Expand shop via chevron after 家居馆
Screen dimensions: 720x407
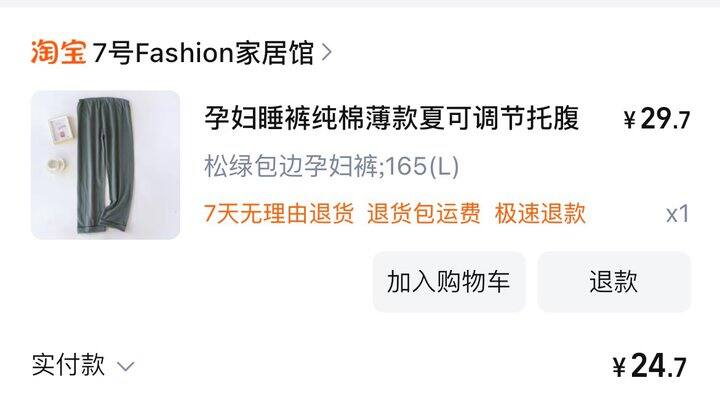326,52
